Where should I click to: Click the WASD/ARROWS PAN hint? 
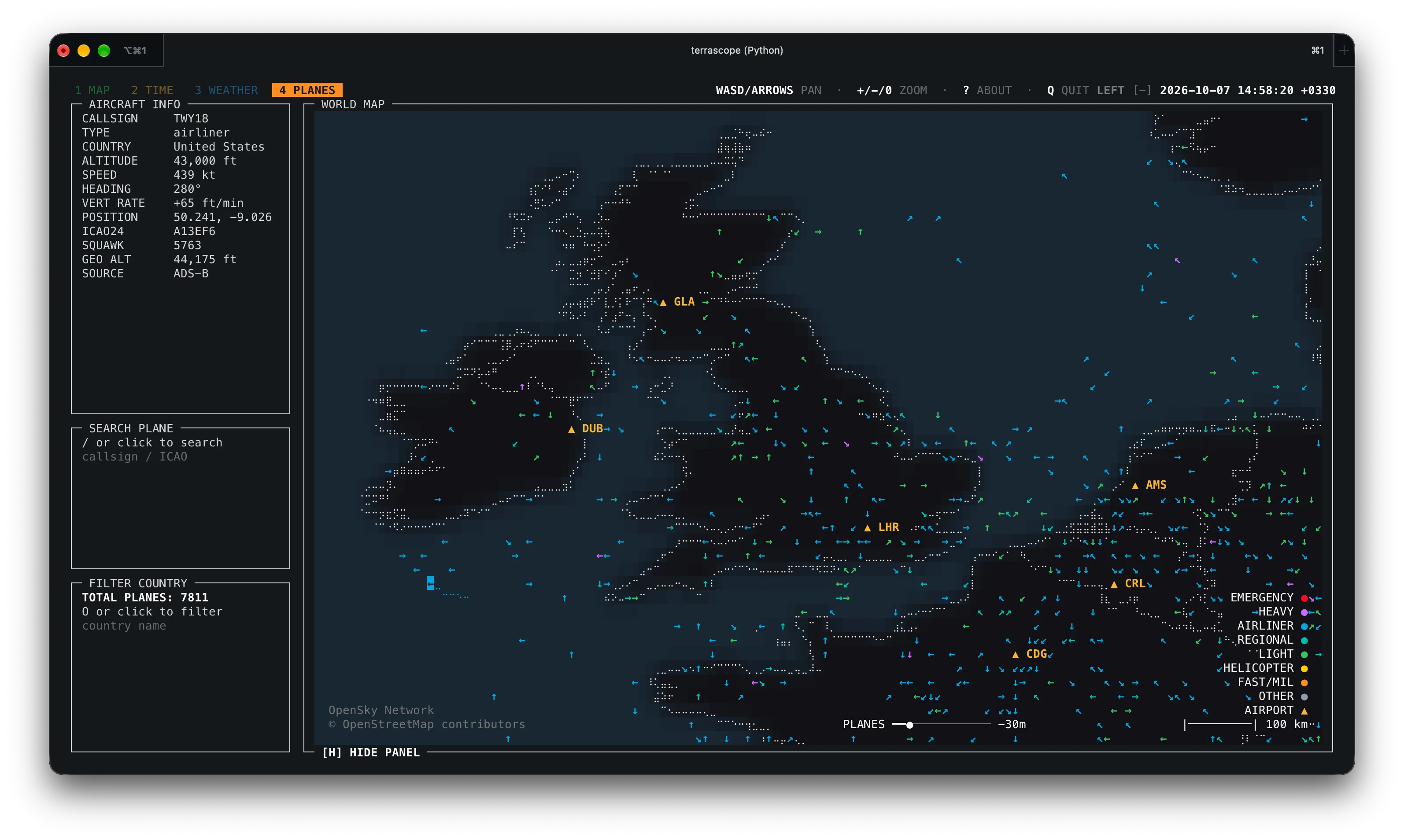tap(768, 90)
